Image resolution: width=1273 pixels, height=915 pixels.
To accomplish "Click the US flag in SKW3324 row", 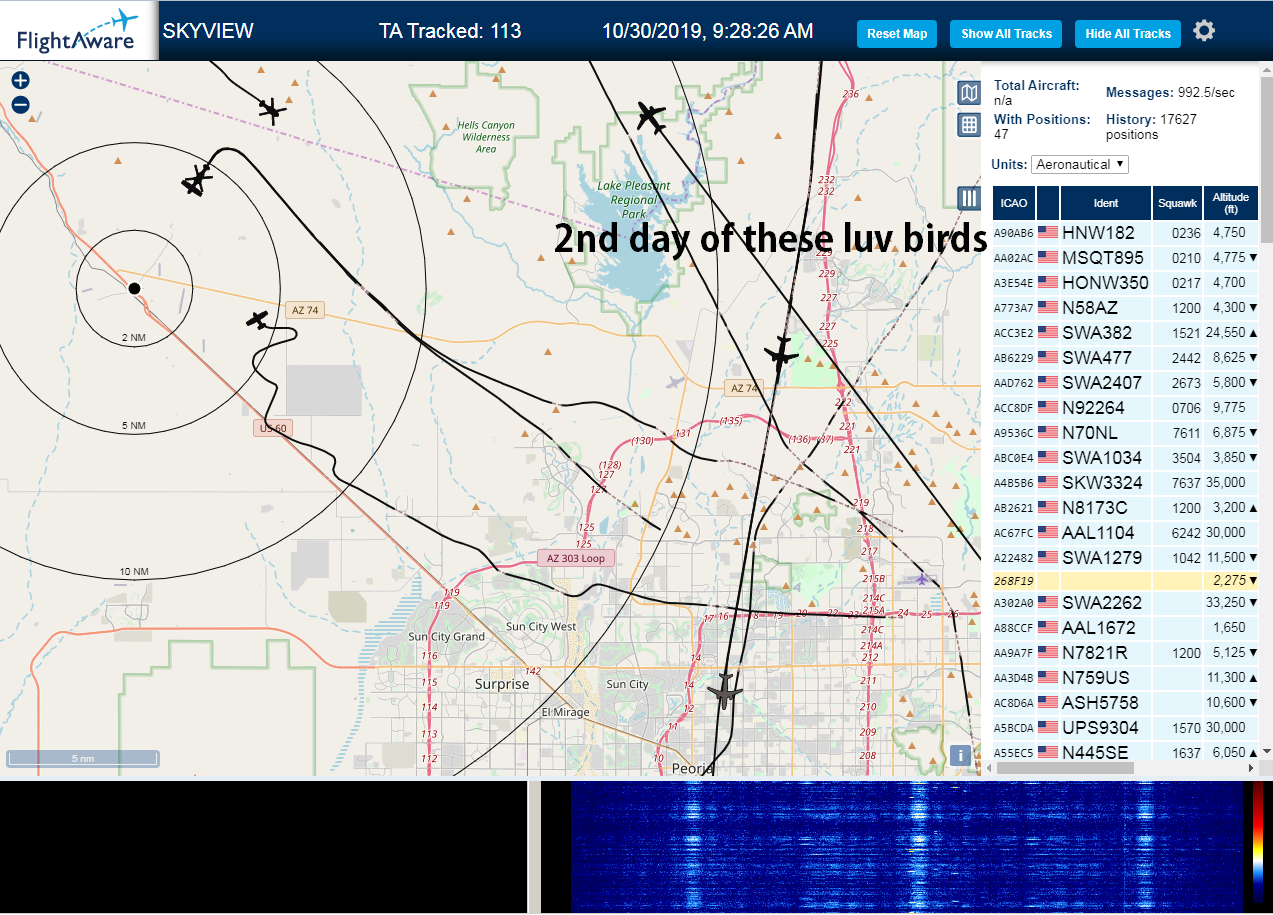I will [x=1048, y=483].
